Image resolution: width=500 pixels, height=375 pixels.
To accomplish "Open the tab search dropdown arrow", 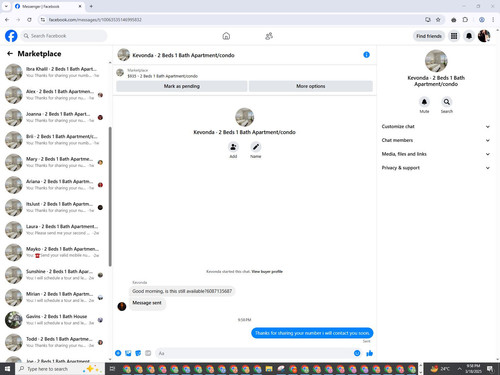I will coord(6,6).
